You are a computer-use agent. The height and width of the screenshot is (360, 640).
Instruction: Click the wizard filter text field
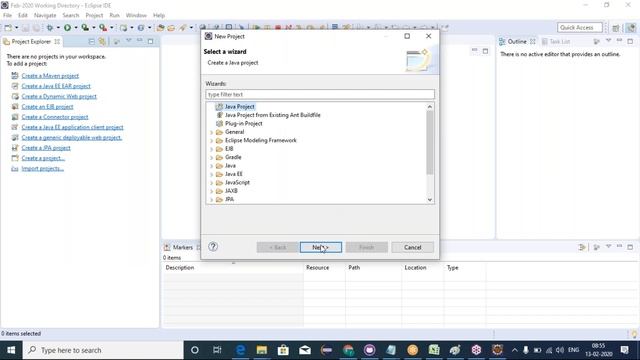[x=320, y=94]
